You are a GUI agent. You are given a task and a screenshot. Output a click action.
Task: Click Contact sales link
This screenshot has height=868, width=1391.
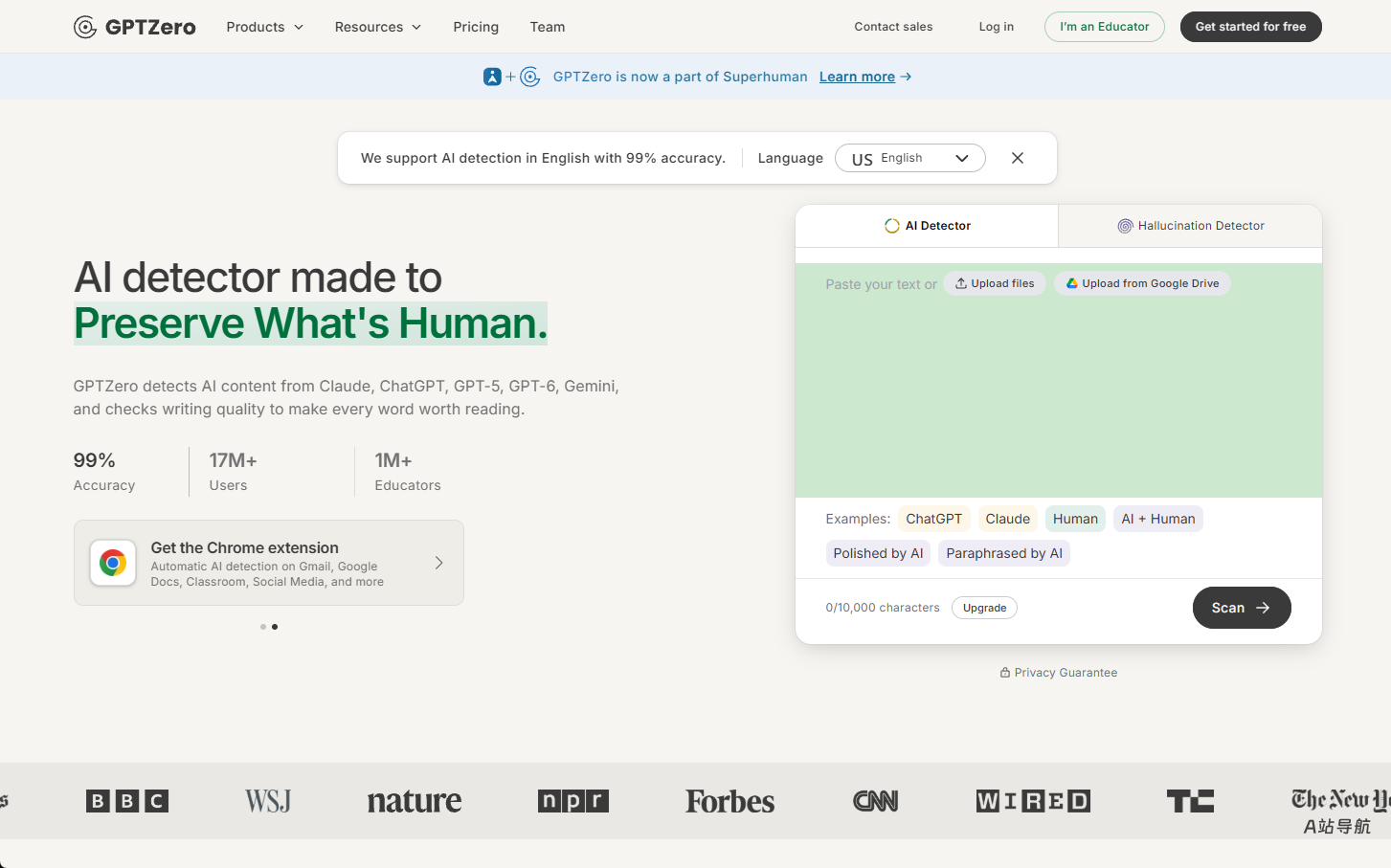893,27
